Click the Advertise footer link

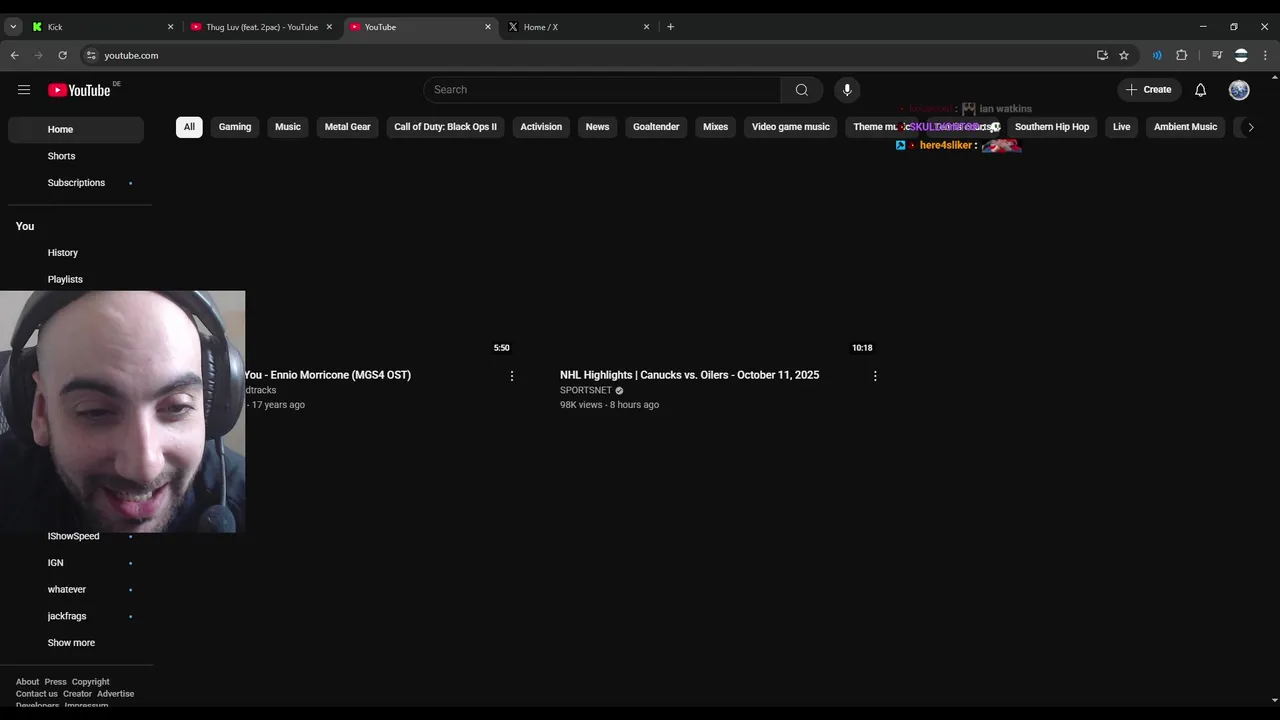(115, 694)
